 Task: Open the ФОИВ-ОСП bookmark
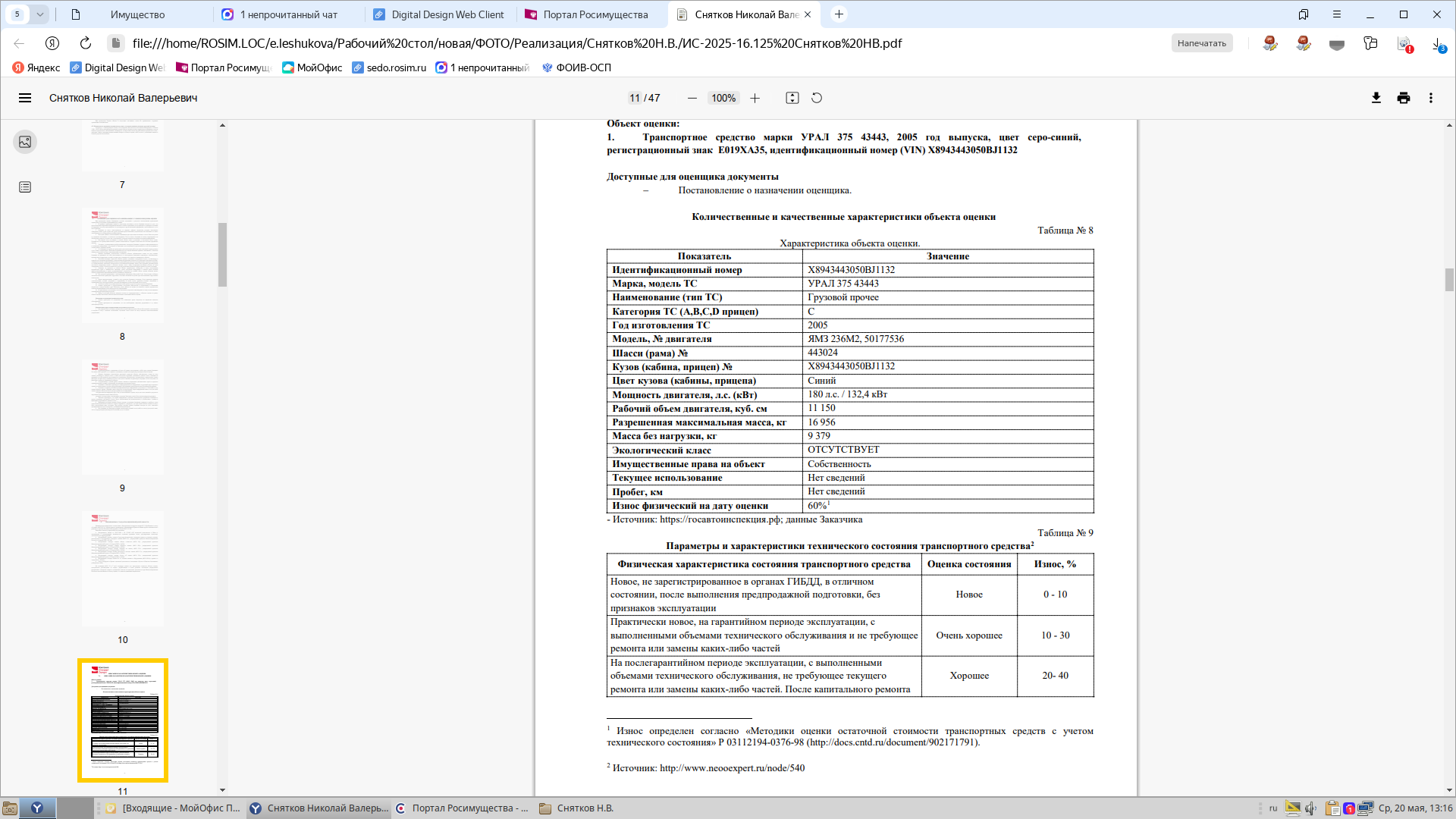tap(576, 67)
